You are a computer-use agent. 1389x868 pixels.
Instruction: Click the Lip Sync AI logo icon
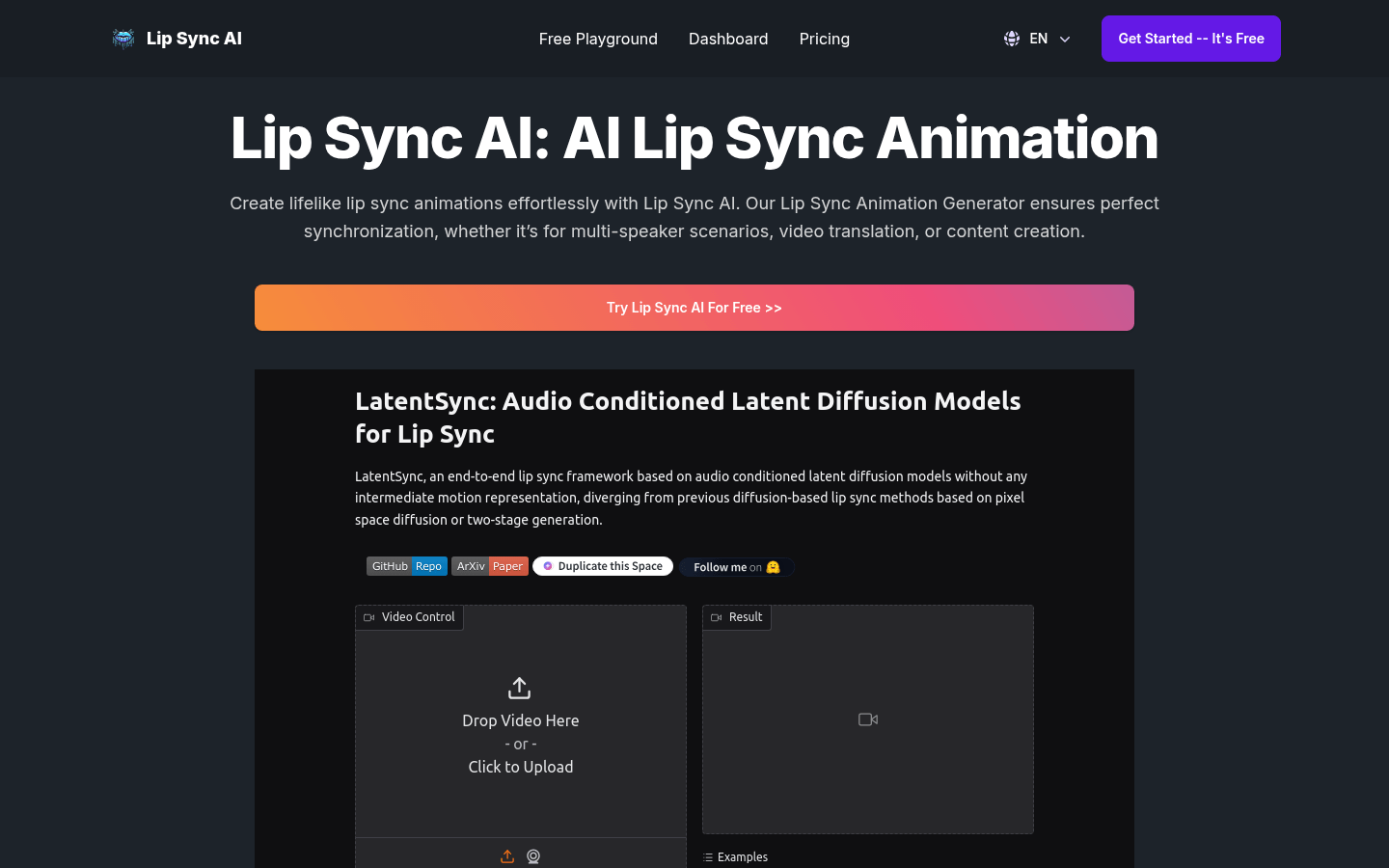123,39
